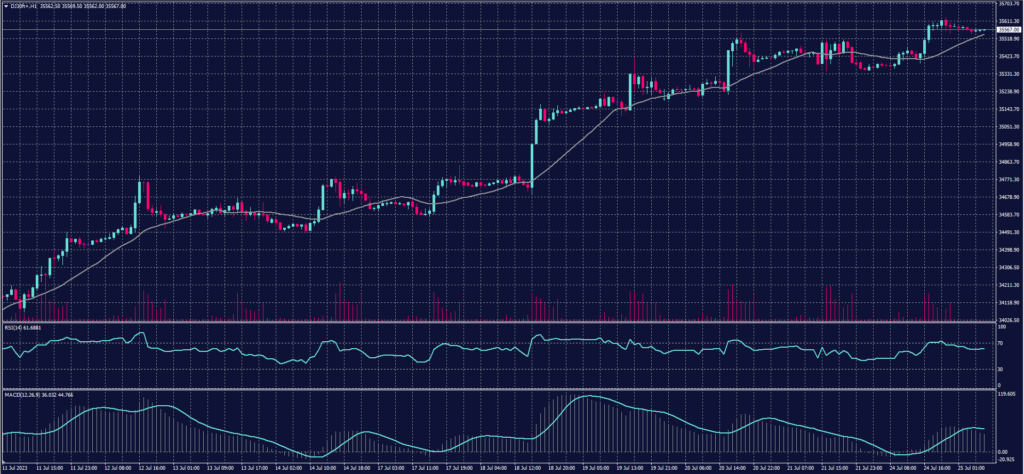1024x474 pixels.
Task: Click the divider between RSI and MACD panels
Action: pyautogui.click(x=500, y=388)
